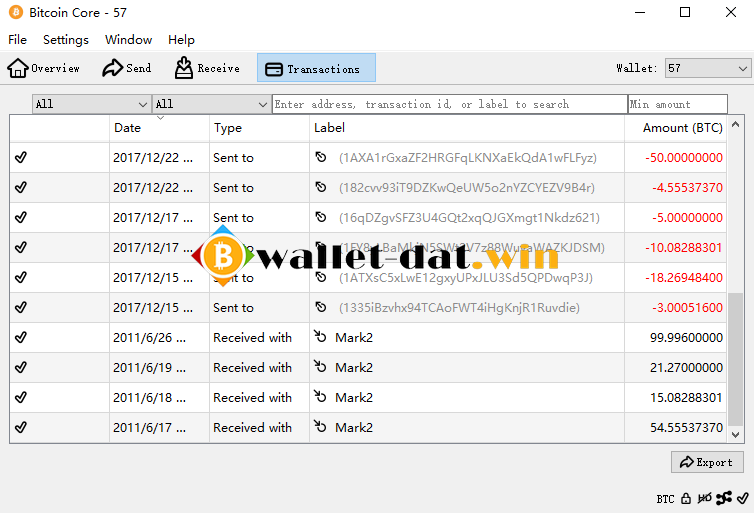Screen dimensions: 754x513
Task: Click the confirmed checkmark of -3.00051600 transaction
Action: coord(21,307)
